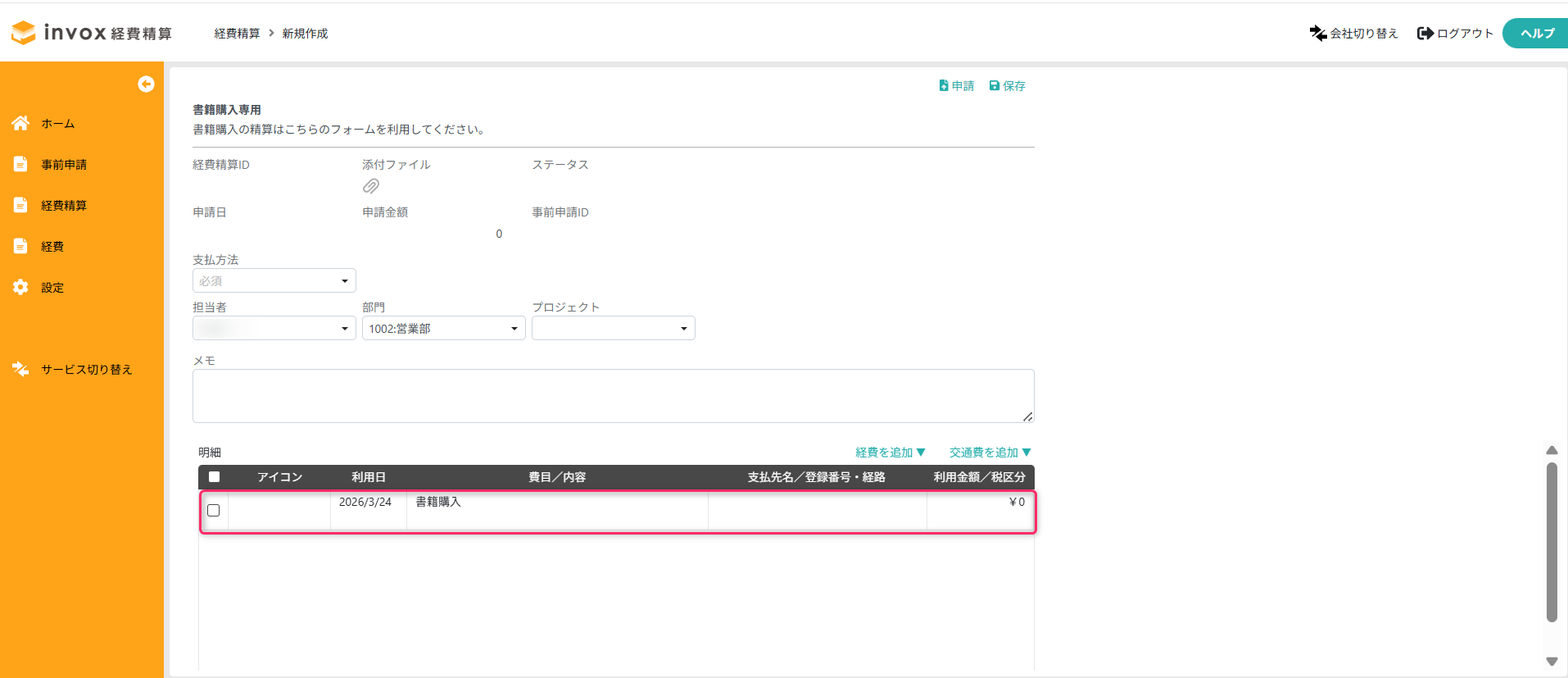Go to 経費 in the sidebar menu
The width and height of the screenshot is (1568, 678).
(x=52, y=246)
